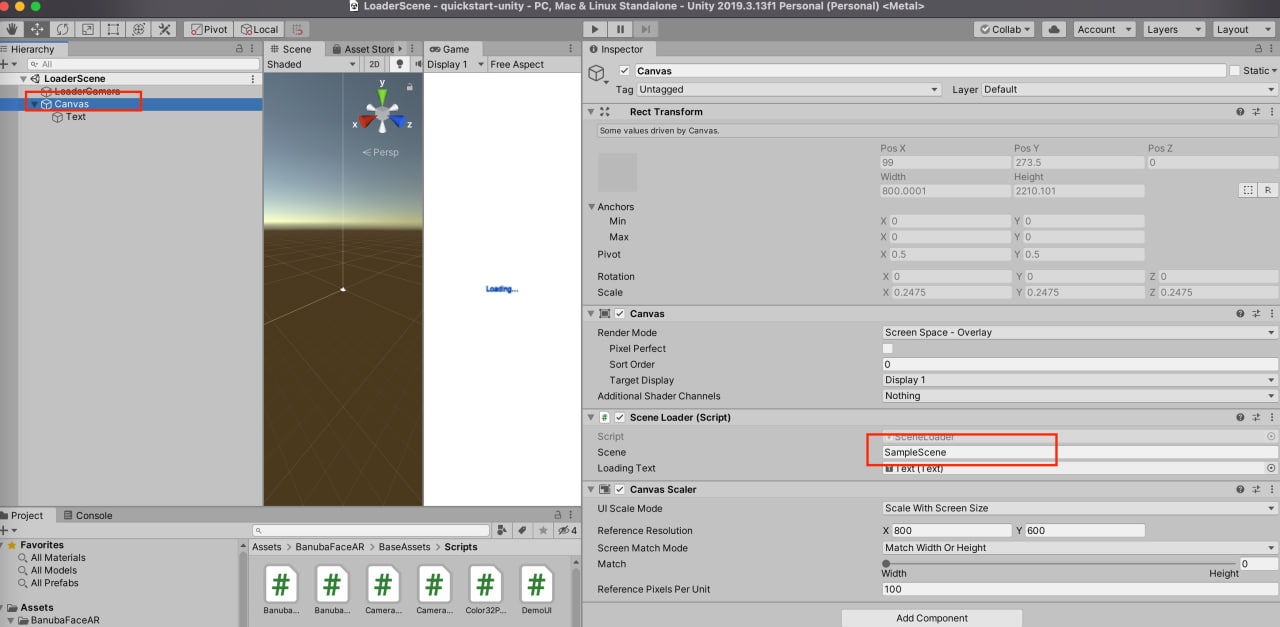1280x627 pixels.
Task: Toggle the Pivot handle position button
Action: click(208, 30)
